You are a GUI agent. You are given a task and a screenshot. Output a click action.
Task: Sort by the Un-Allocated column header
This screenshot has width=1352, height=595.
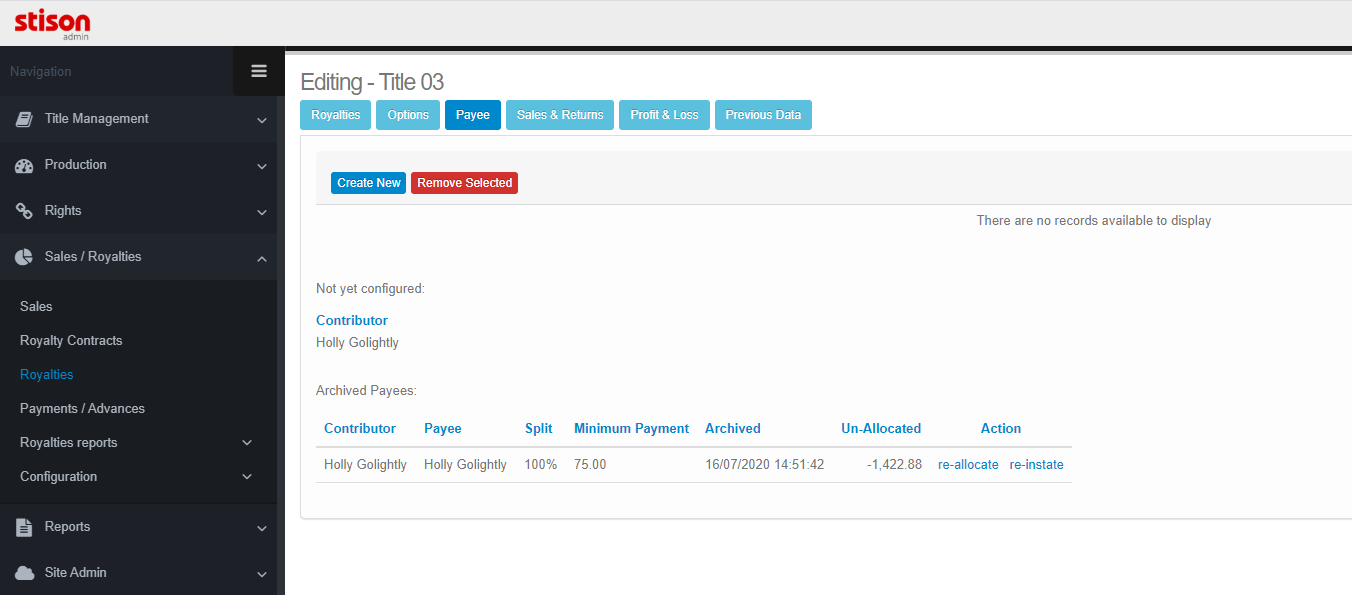point(881,429)
